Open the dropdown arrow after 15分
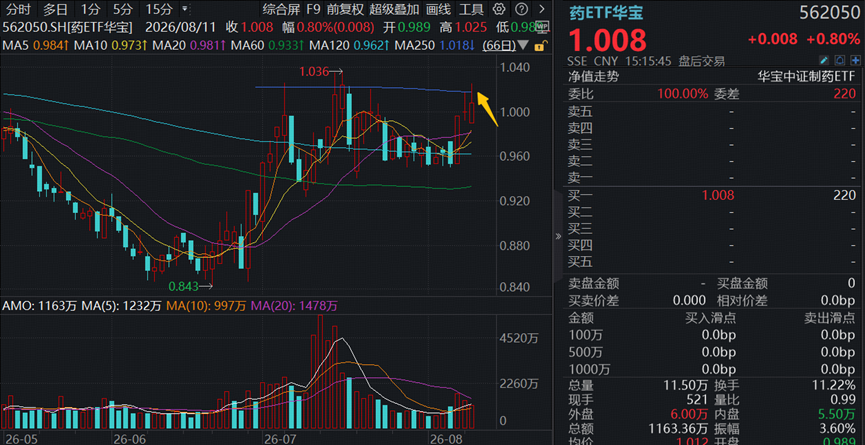 pos(184,9)
